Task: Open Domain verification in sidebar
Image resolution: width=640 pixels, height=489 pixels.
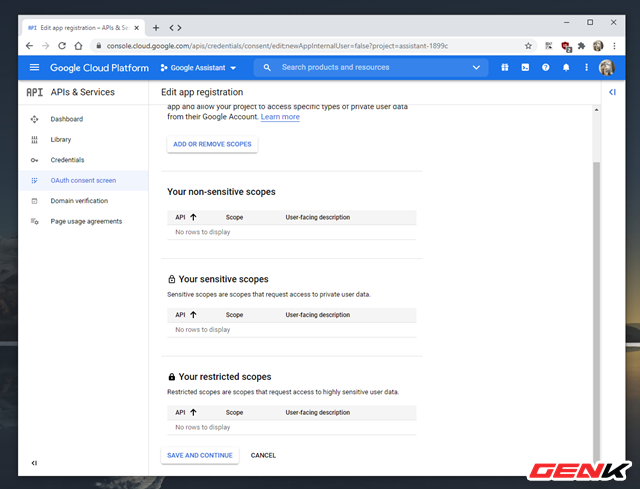Action: pyautogui.click(x=84, y=201)
